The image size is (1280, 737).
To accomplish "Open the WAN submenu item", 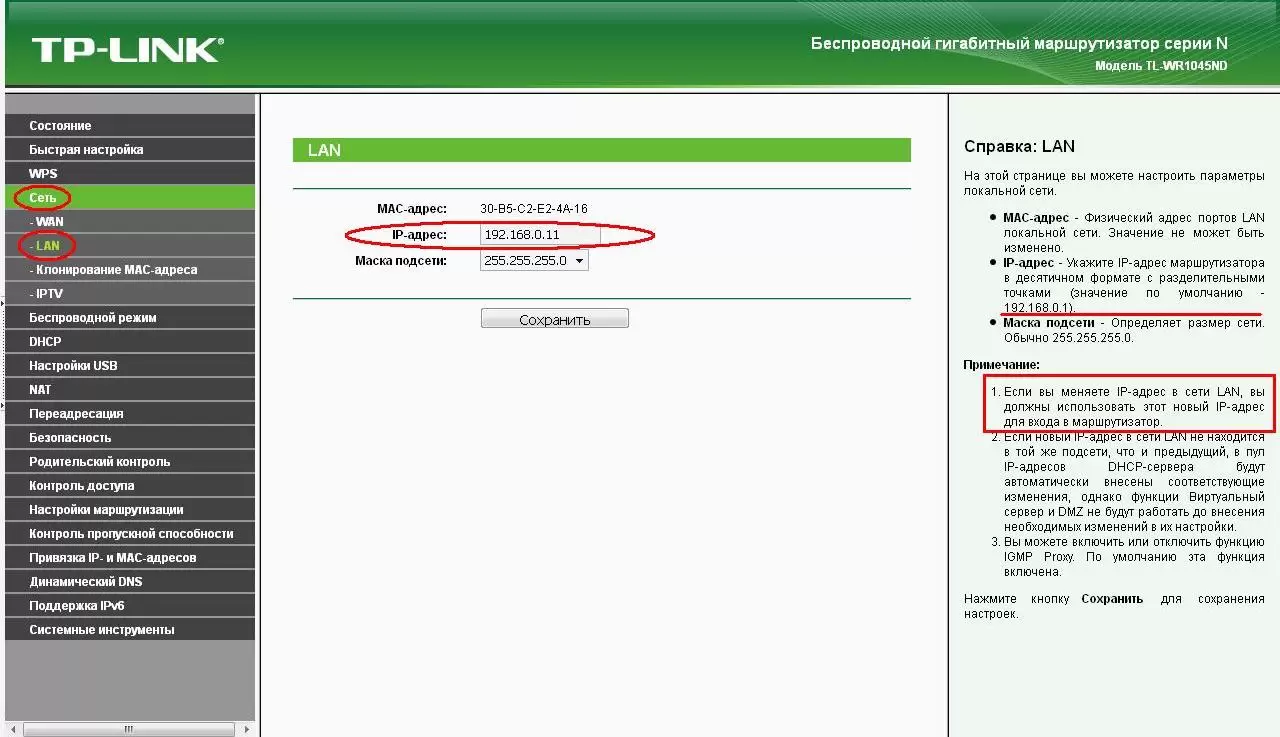I will 49,222.
